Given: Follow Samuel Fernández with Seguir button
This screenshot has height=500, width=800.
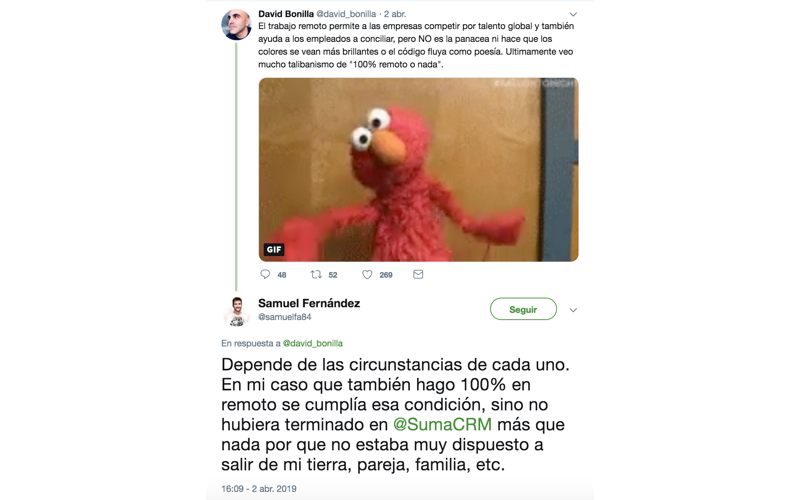Looking at the screenshot, I should point(523,309).
